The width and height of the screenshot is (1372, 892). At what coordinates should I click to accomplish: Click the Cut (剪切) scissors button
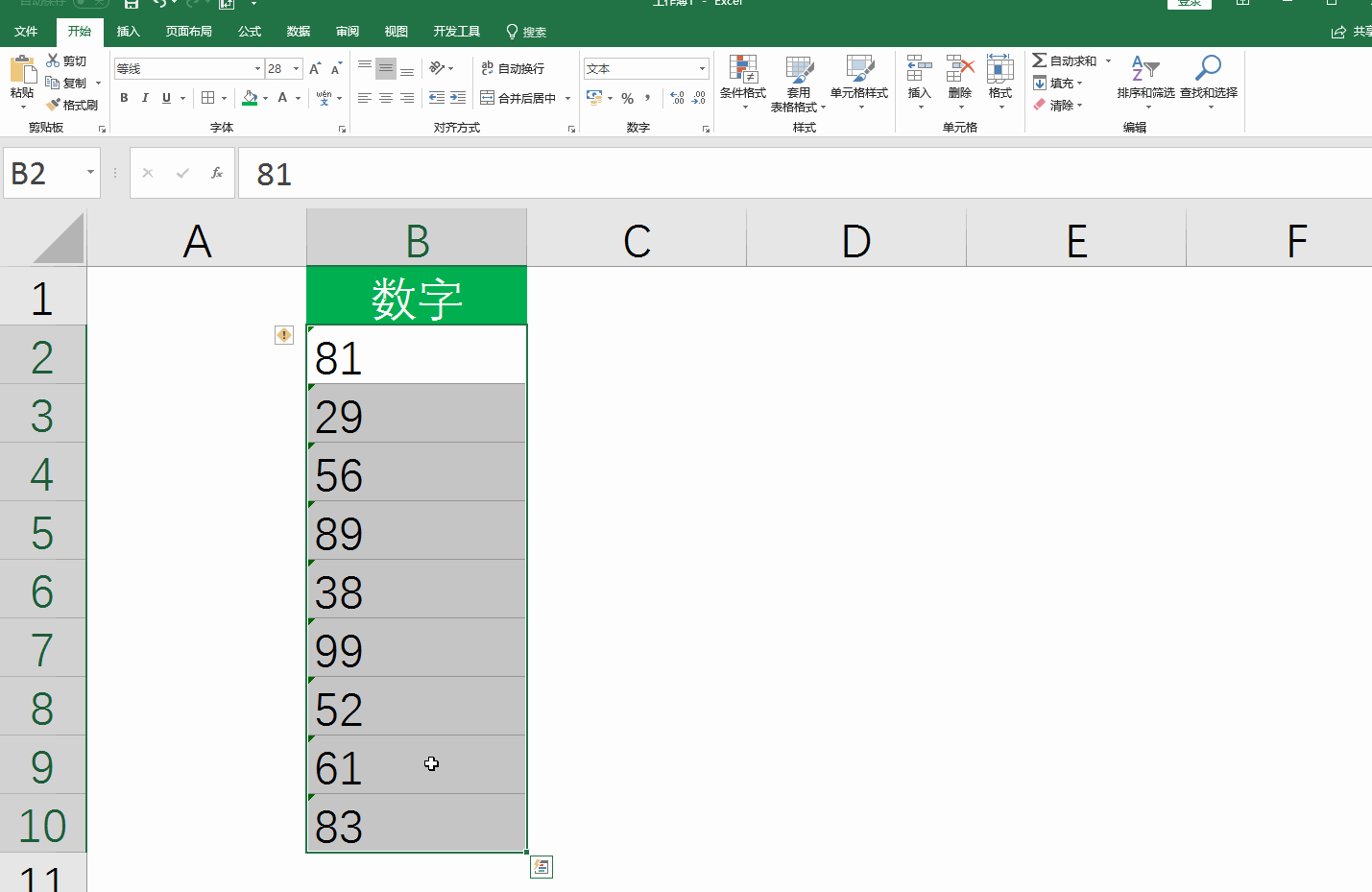click(x=66, y=60)
